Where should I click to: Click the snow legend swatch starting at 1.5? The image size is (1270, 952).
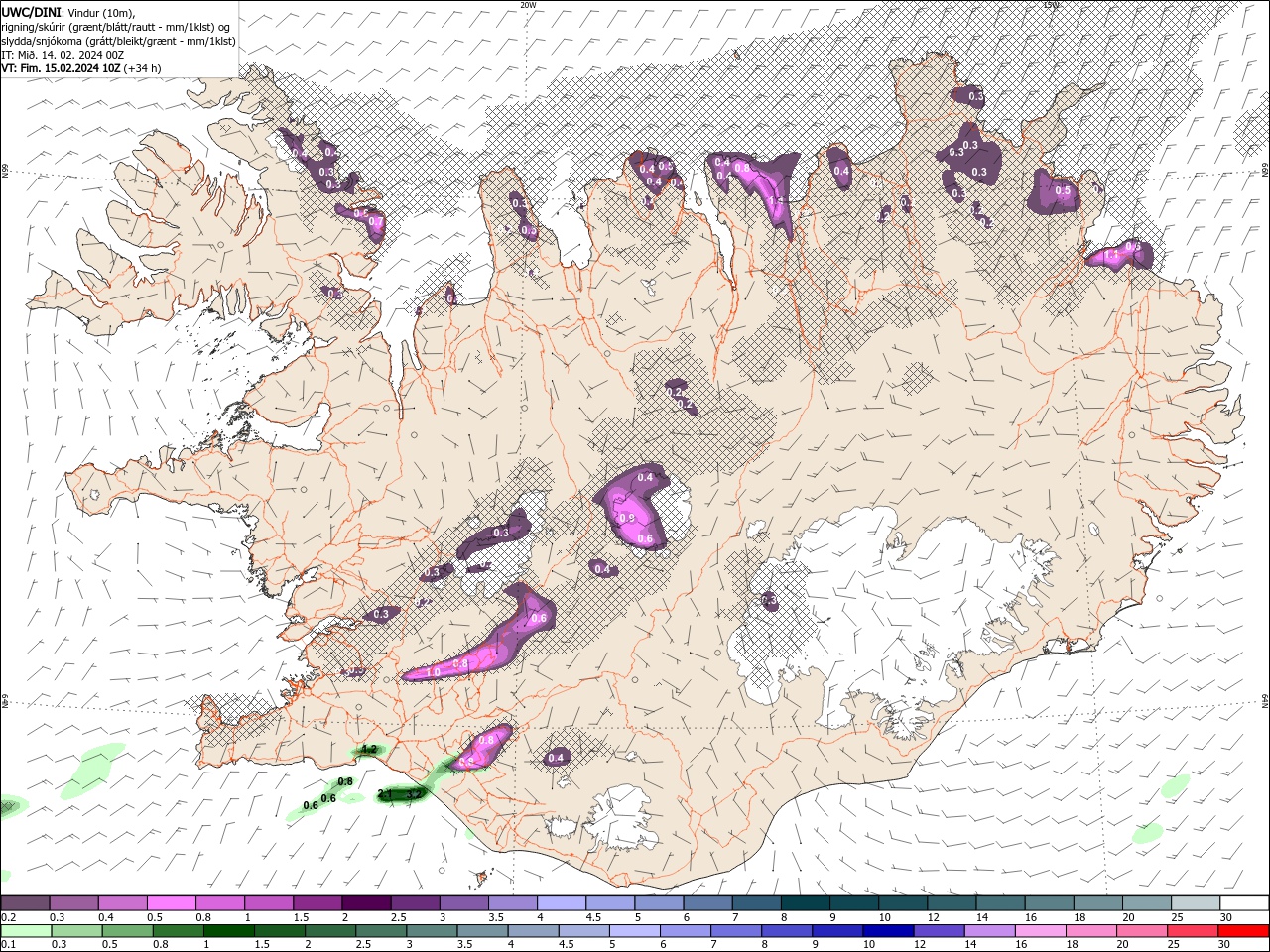pyautogui.click(x=317, y=903)
